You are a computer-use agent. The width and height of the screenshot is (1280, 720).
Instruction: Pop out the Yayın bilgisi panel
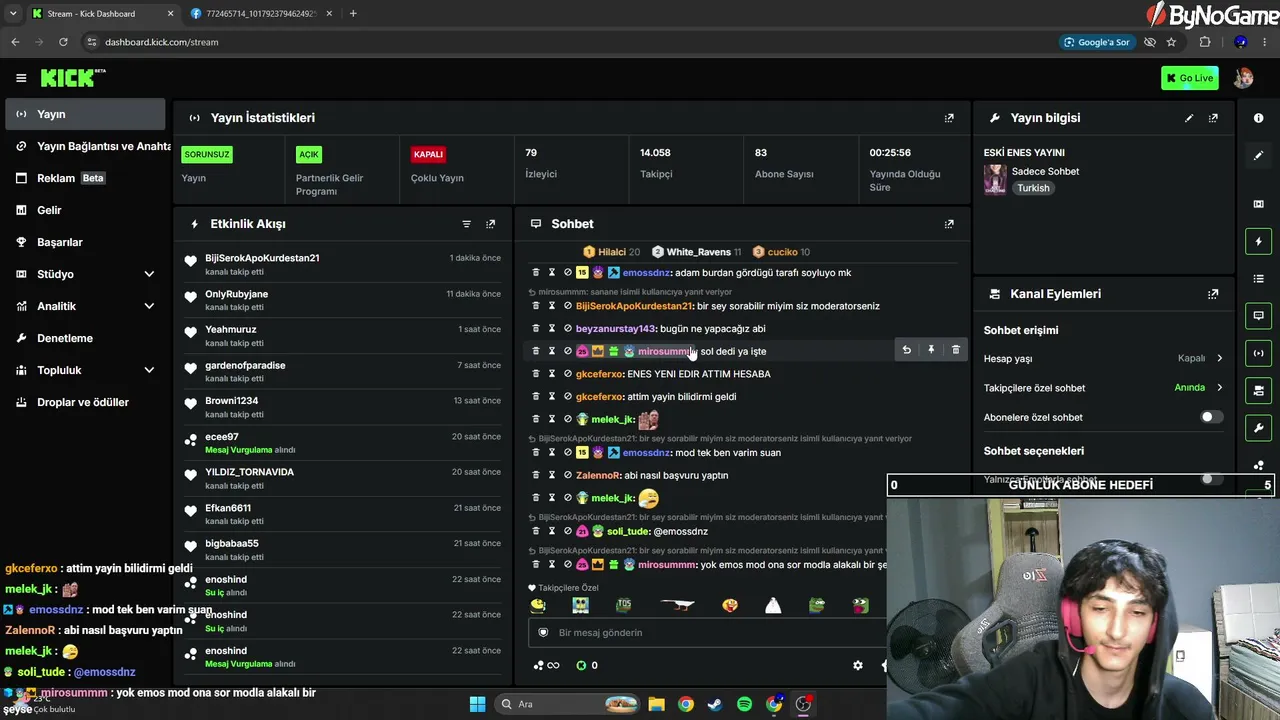pyautogui.click(x=1213, y=118)
